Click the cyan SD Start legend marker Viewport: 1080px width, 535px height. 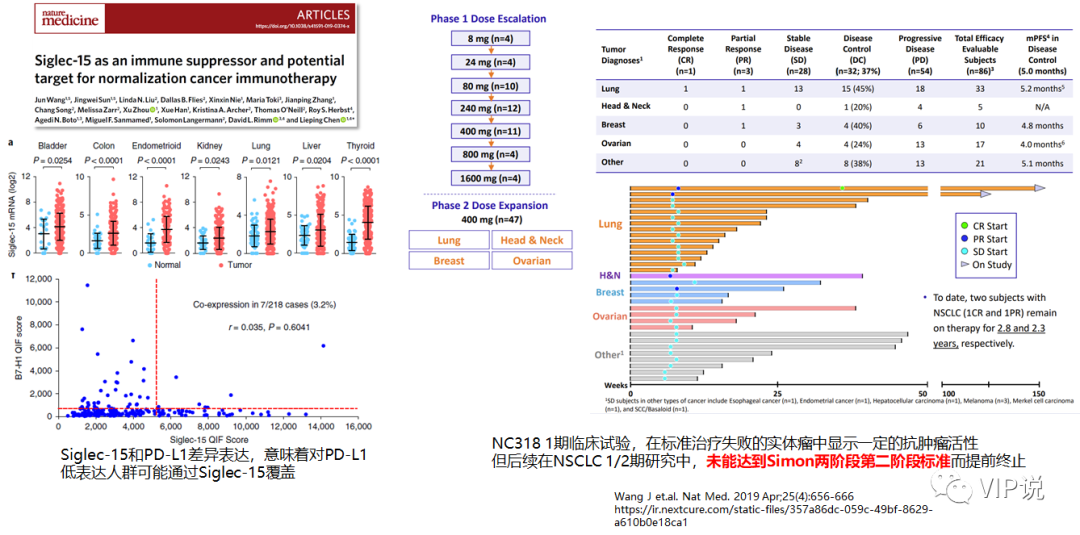click(965, 251)
